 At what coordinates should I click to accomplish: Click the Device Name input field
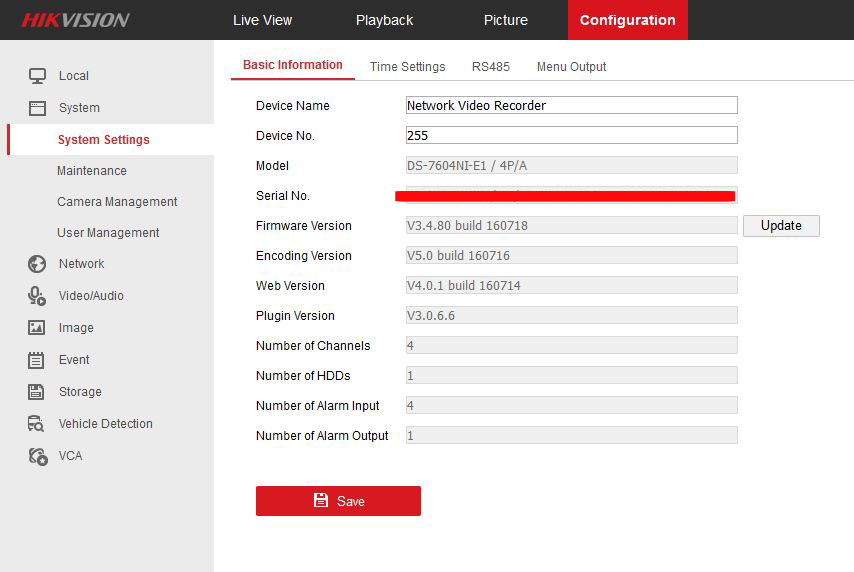tap(571, 105)
